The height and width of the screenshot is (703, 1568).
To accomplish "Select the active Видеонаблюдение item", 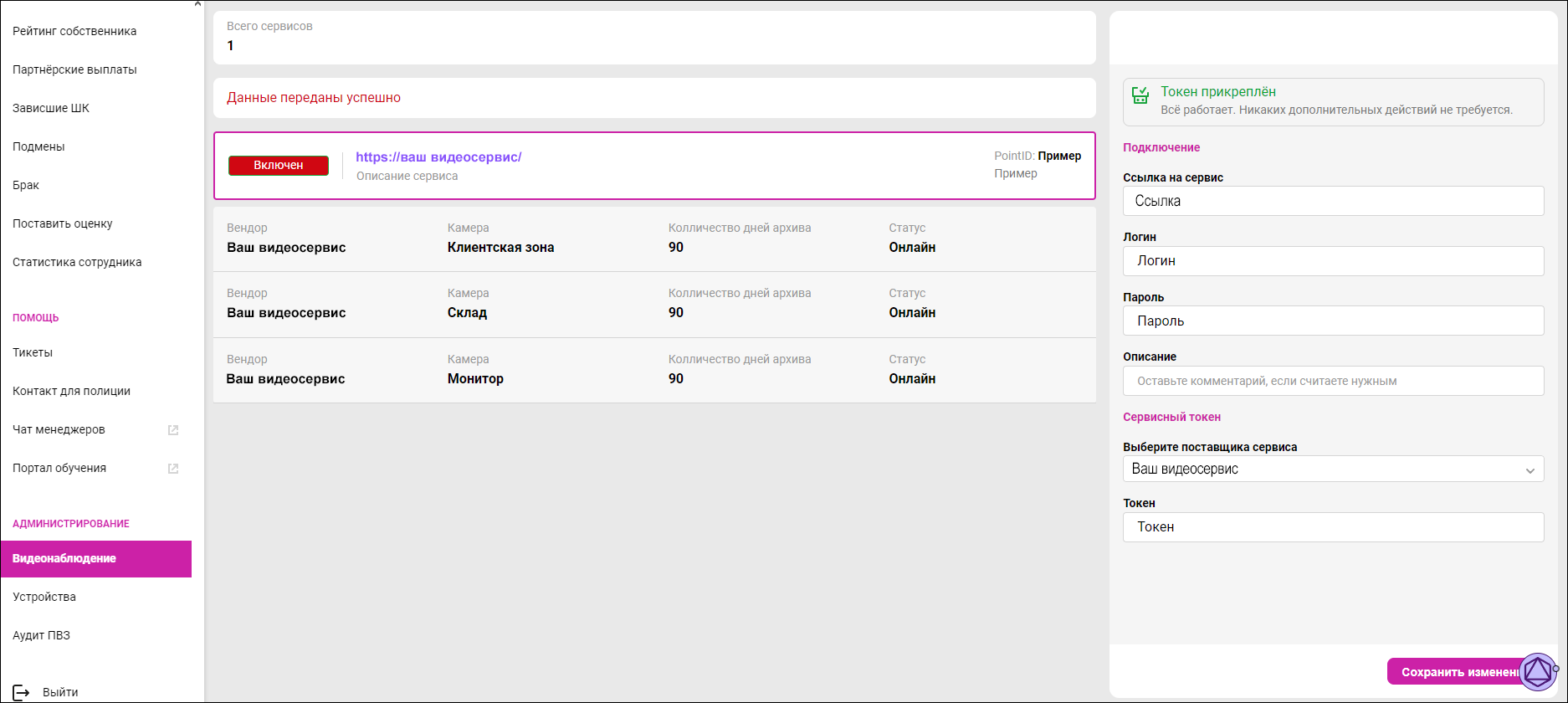I will pyautogui.click(x=96, y=558).
